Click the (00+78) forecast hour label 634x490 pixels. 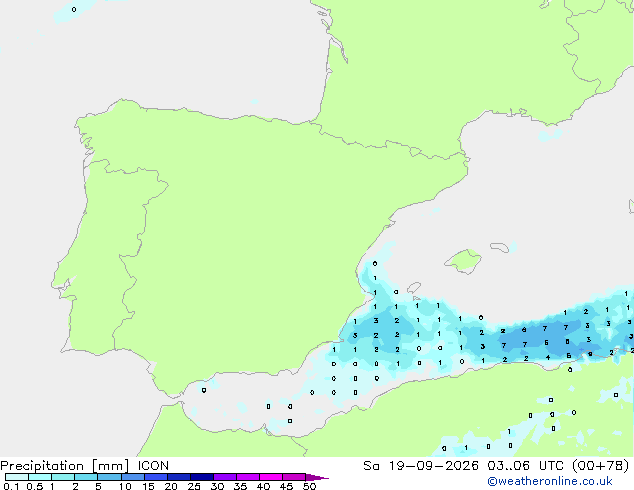coord(601,466)
